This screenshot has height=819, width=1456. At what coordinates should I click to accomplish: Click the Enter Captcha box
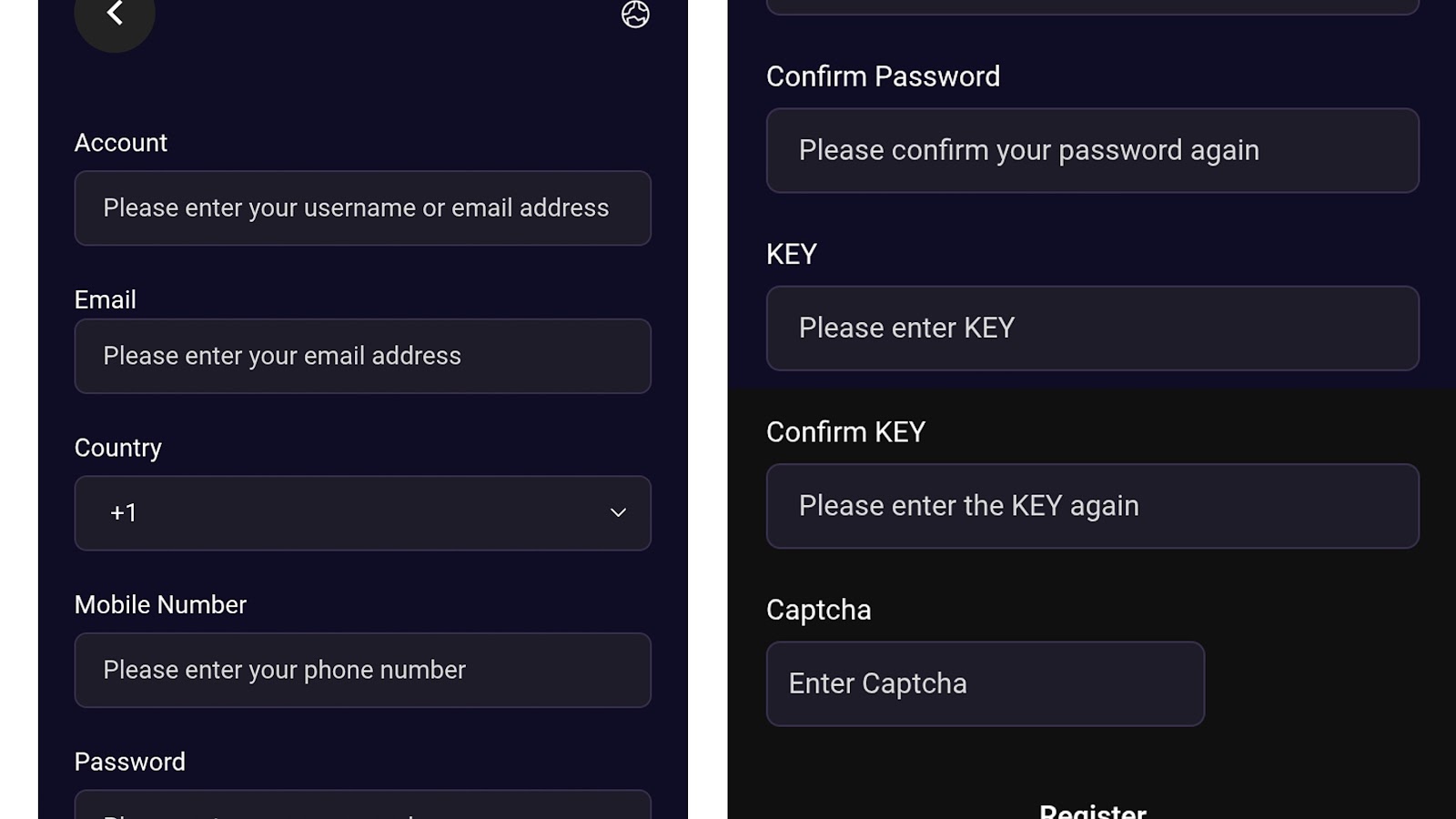[x=985, y=684]
